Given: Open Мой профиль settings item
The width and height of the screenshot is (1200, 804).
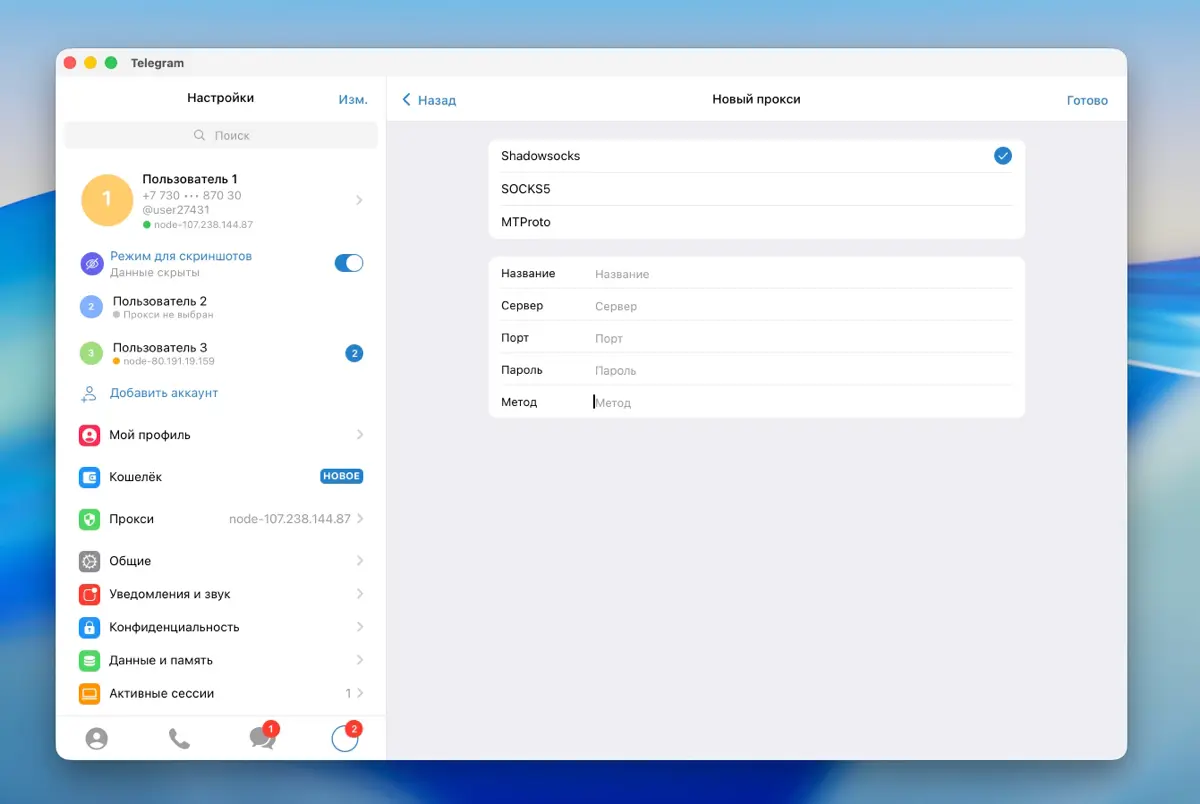Looking at the screenshot, I should [x=221, y=435].
